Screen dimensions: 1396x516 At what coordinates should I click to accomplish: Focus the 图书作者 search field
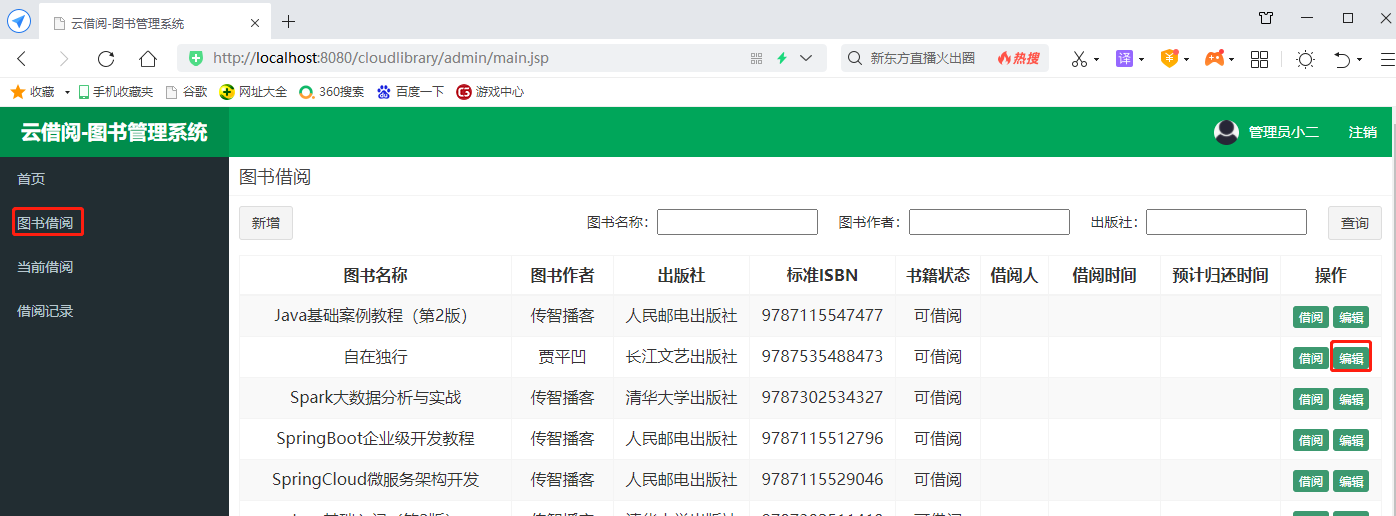pyautogui.click(x=989, y=222)
